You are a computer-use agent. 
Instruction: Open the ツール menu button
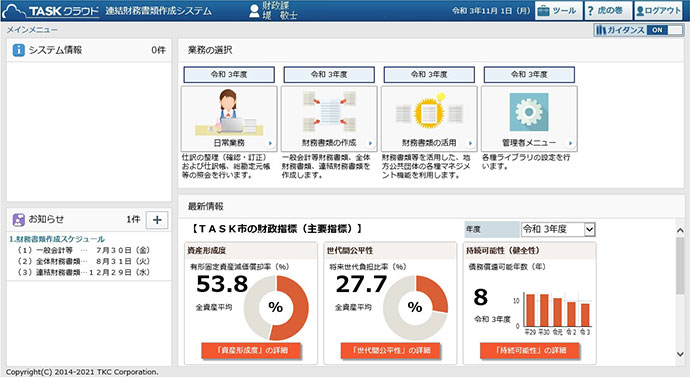pos(558,11)
